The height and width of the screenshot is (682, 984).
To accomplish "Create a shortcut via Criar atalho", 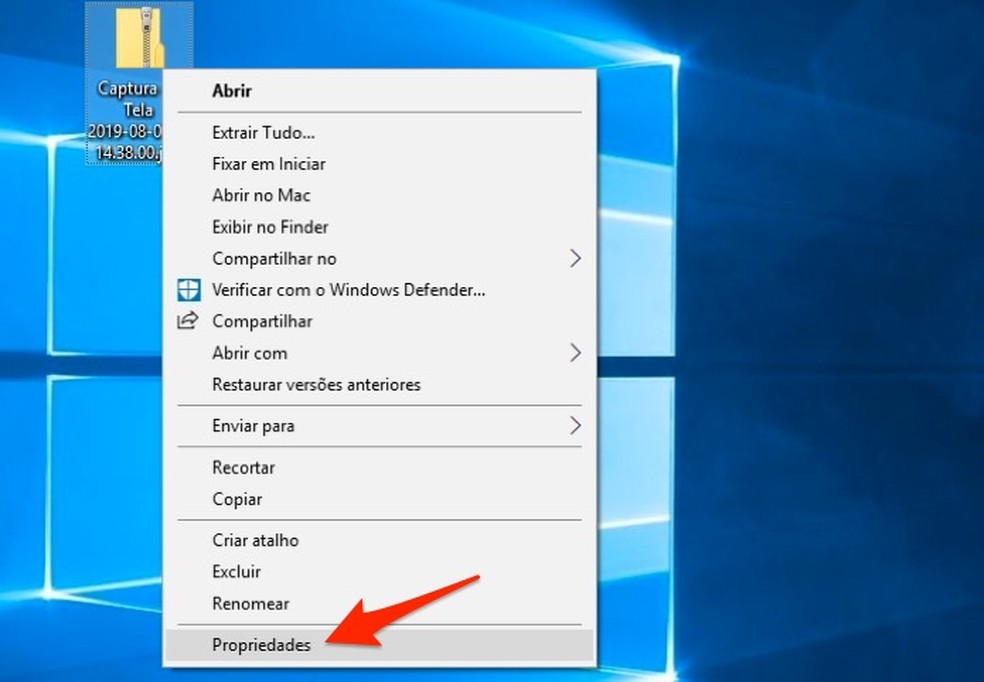I will point(255,540).
